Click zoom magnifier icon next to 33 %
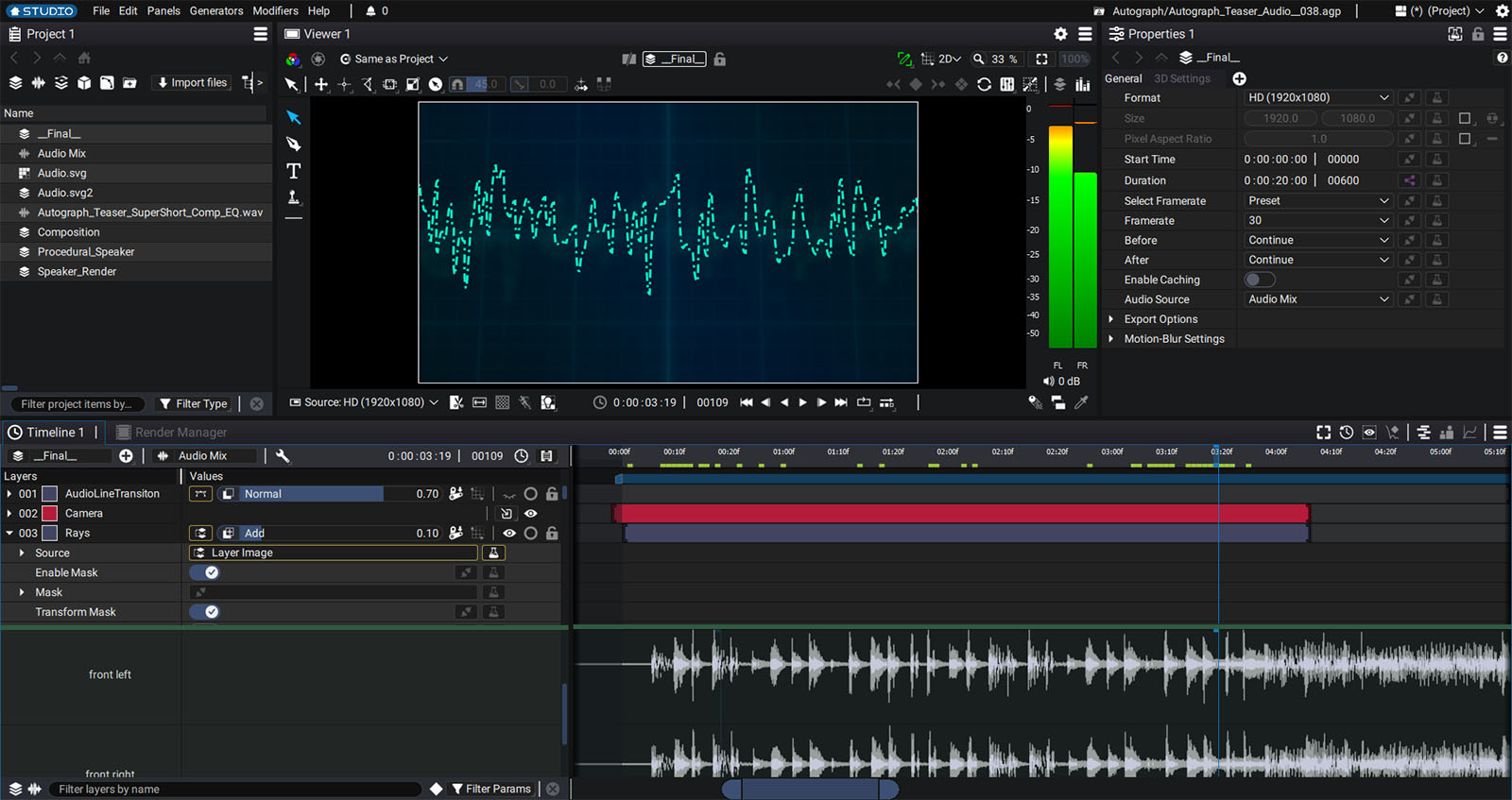The image size is (1512, 800). (x=979, y=59)
